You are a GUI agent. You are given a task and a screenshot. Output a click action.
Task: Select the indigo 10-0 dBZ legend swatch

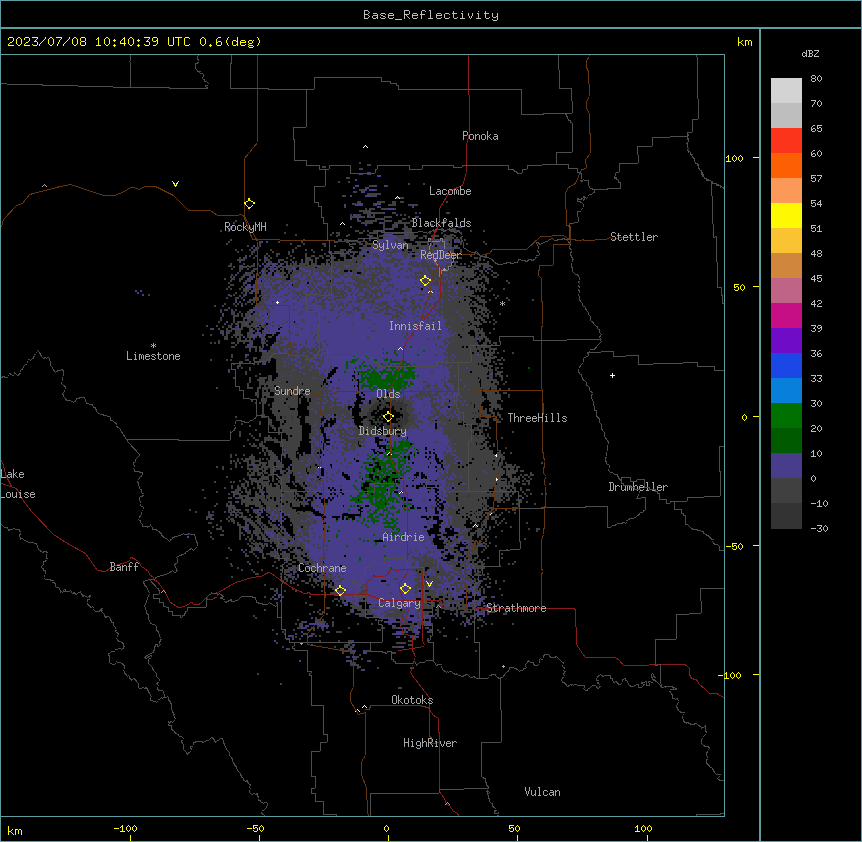click(x=786, y=466)
